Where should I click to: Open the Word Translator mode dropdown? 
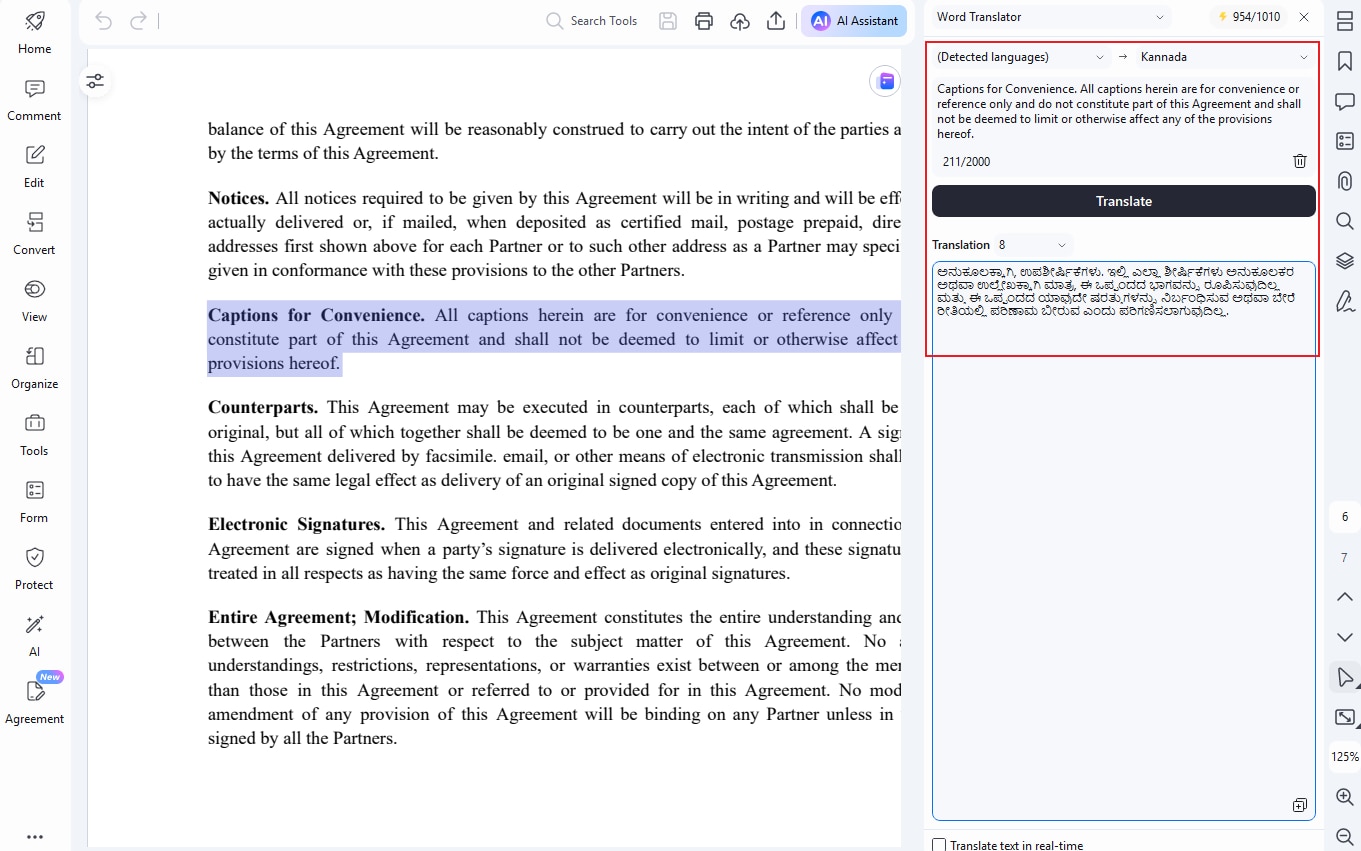(1050, 17)
